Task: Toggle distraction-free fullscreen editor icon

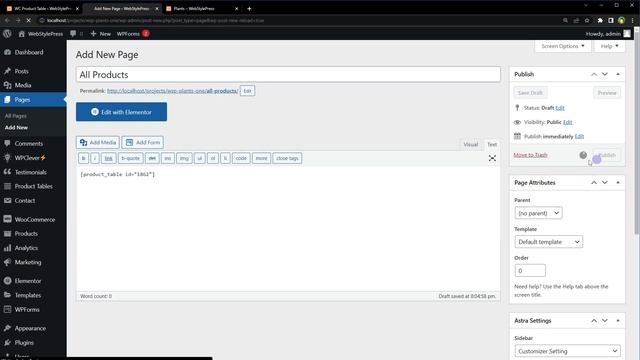Action: point(492,158)
